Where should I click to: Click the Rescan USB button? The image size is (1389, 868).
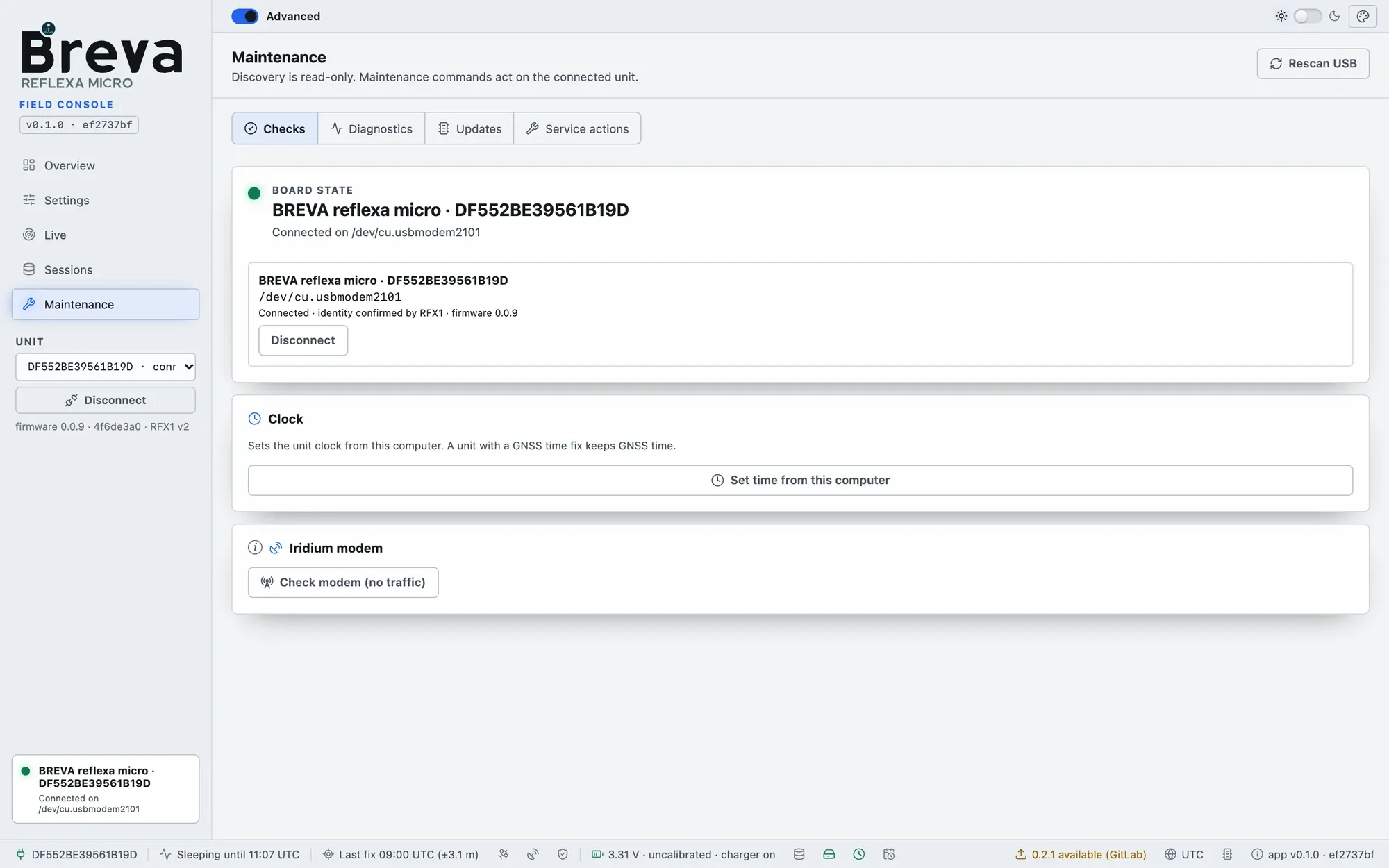coord(1313,63)
